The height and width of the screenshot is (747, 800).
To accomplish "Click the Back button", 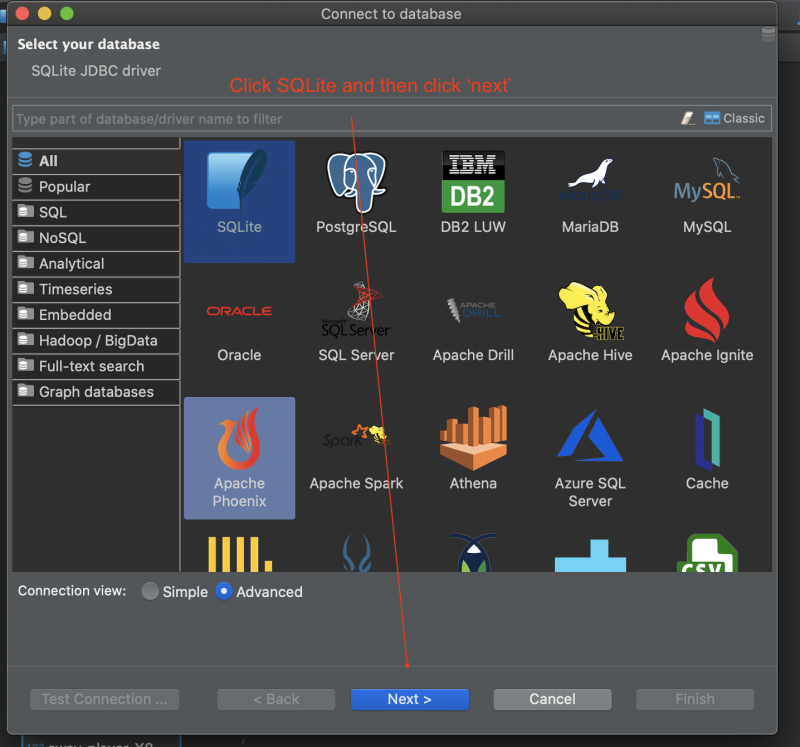I will (x=276, y=699).
